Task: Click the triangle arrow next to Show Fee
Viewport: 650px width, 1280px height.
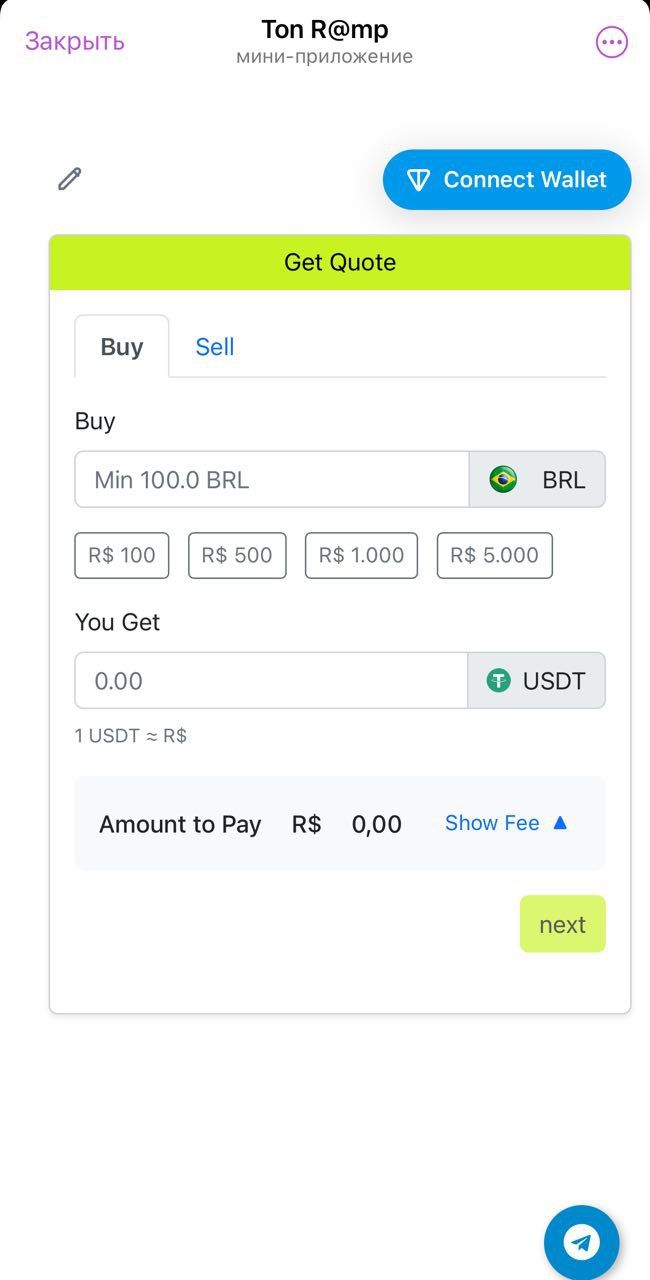Action: 559,822
